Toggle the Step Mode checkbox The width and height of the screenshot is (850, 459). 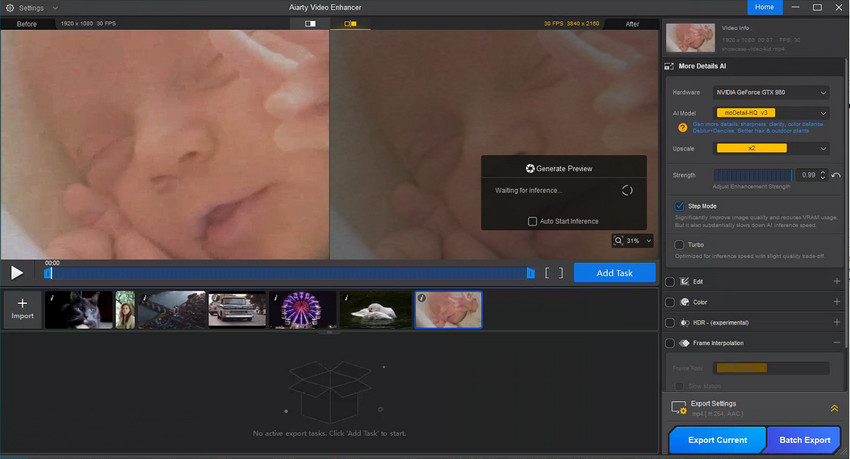coord(679,206)
